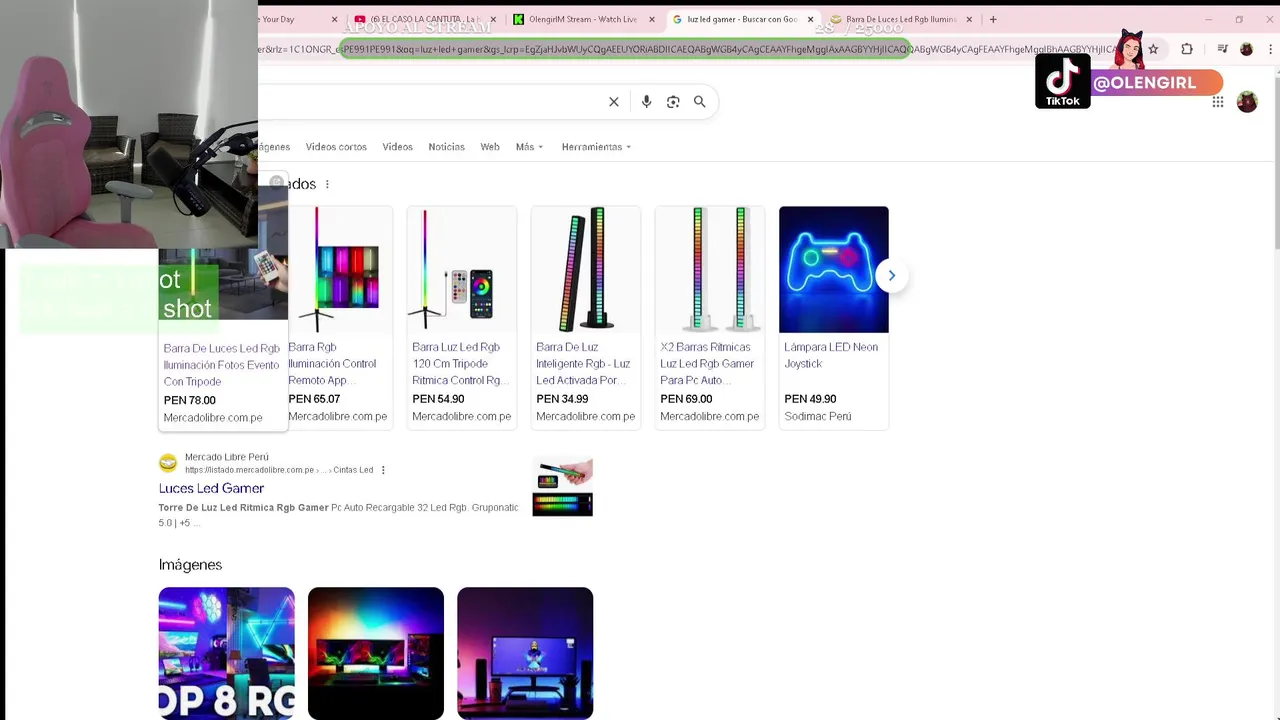Image resolution: width=1280 pixels, height=720 pixels.
Task: Open the 'Videos cortos' search filter
Action: pos(336,147)
